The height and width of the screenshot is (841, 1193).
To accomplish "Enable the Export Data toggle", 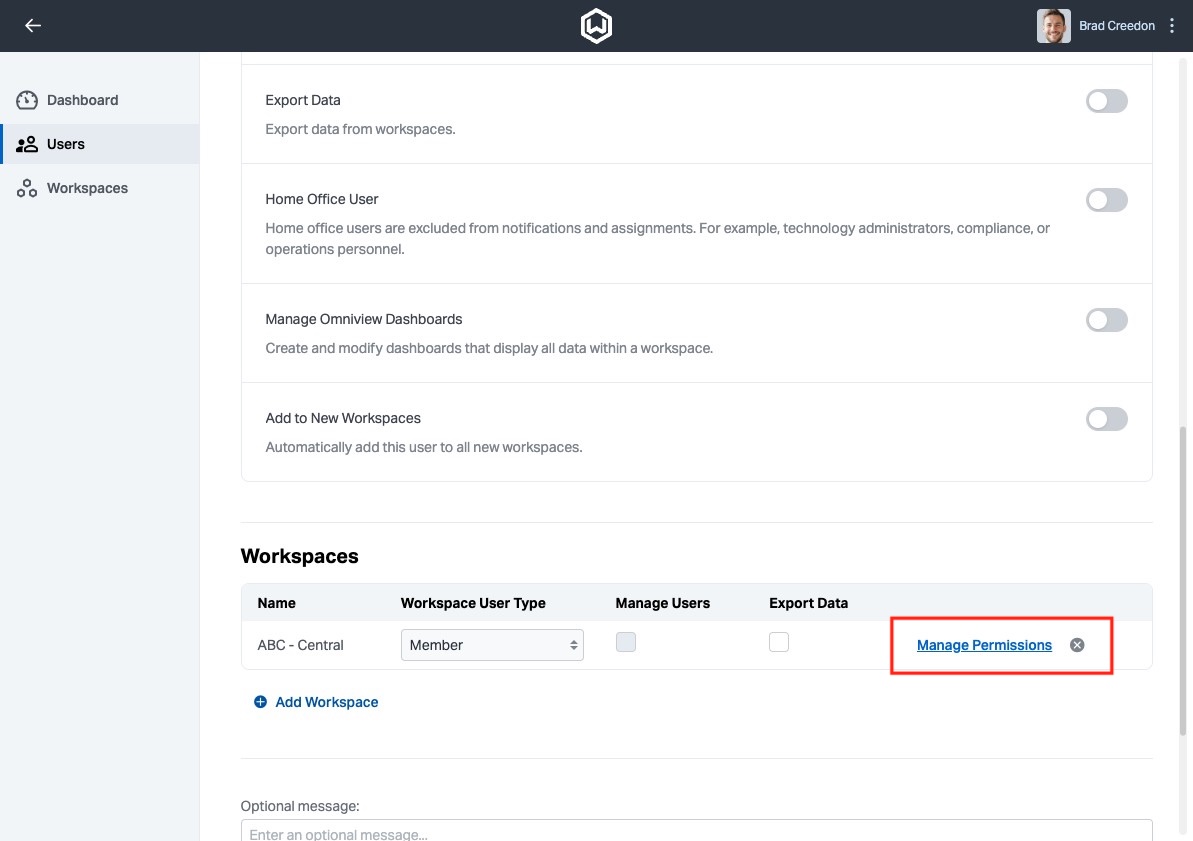I will pyautogui.click(x=1106, y=101).
